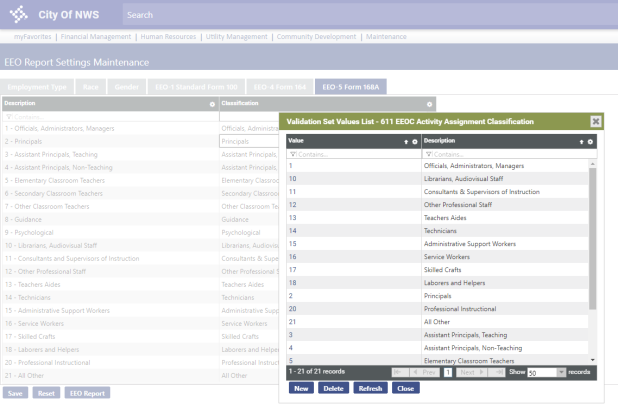Select the row with value 13, Teachers Aides
Viewport: 618px width, 412px height.
440,217
